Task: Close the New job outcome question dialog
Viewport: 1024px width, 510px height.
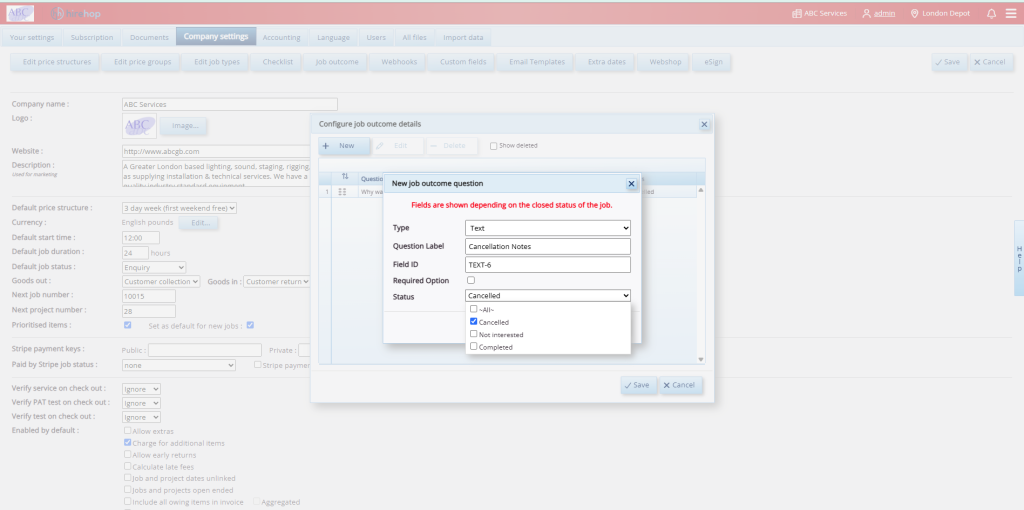Action: click(x=631, y=184)
